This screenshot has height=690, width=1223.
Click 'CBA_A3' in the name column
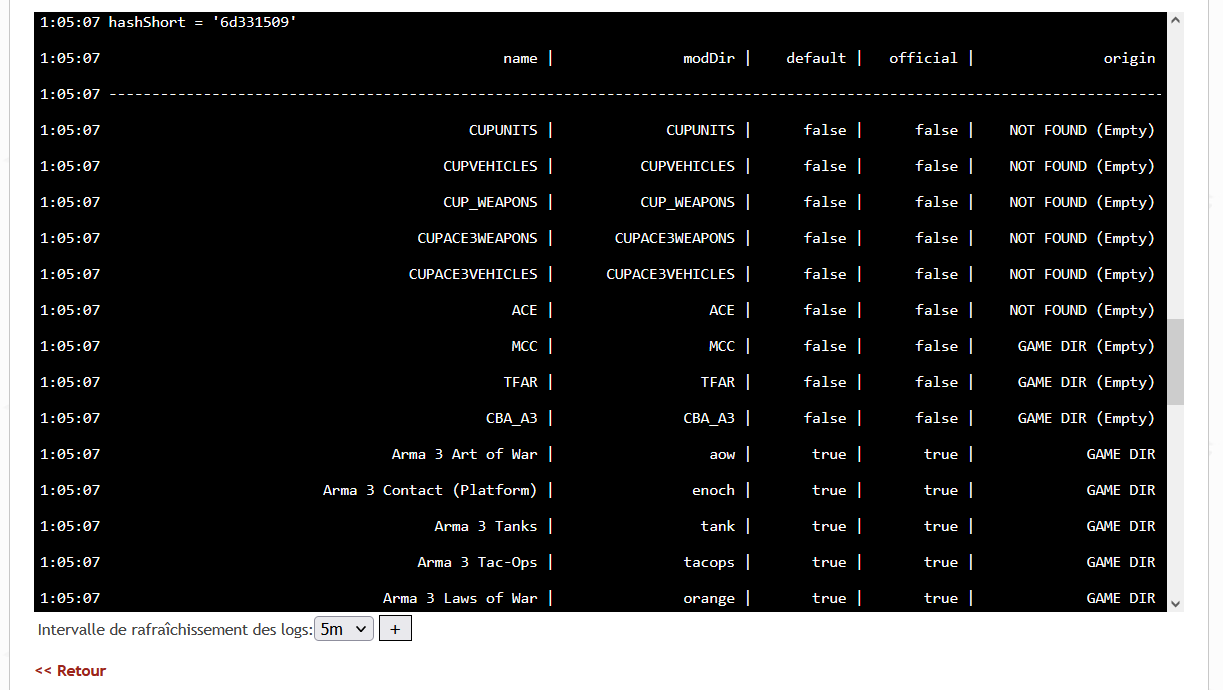(511, 418)
